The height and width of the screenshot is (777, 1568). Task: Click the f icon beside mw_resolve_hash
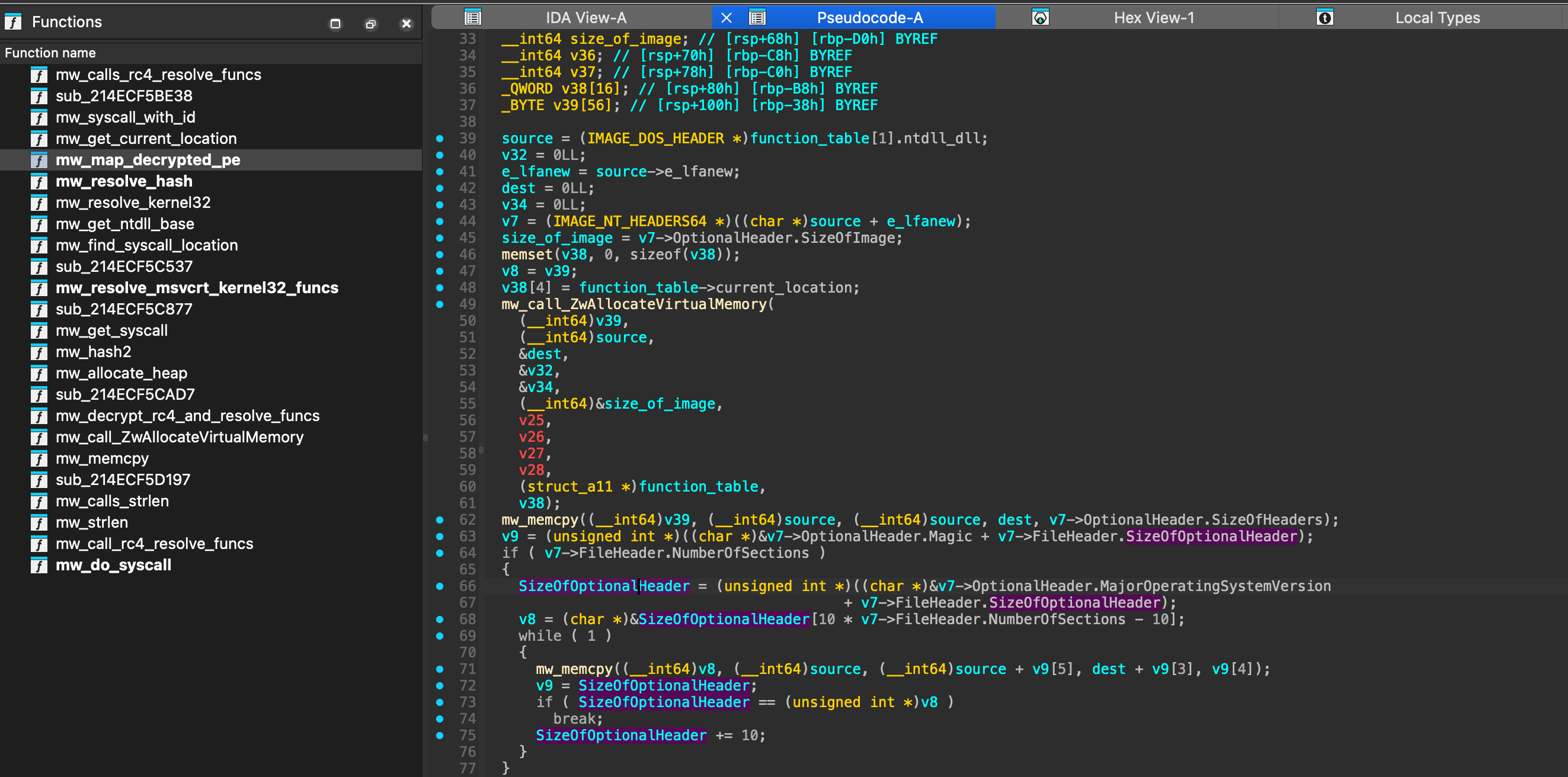pyautogui.click(x=39, y=181)
